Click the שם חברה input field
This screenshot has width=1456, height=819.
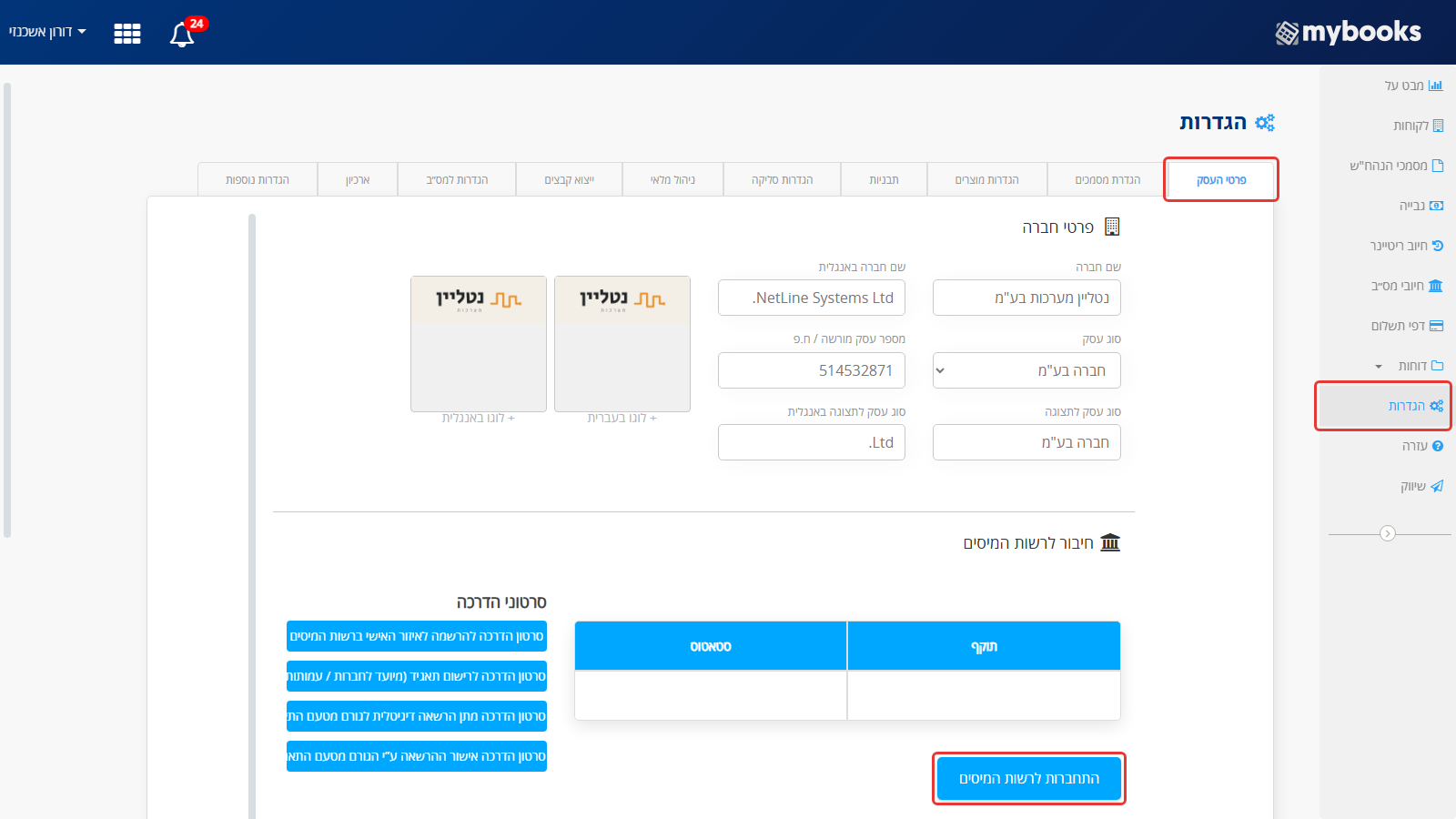pos(1026,298)
